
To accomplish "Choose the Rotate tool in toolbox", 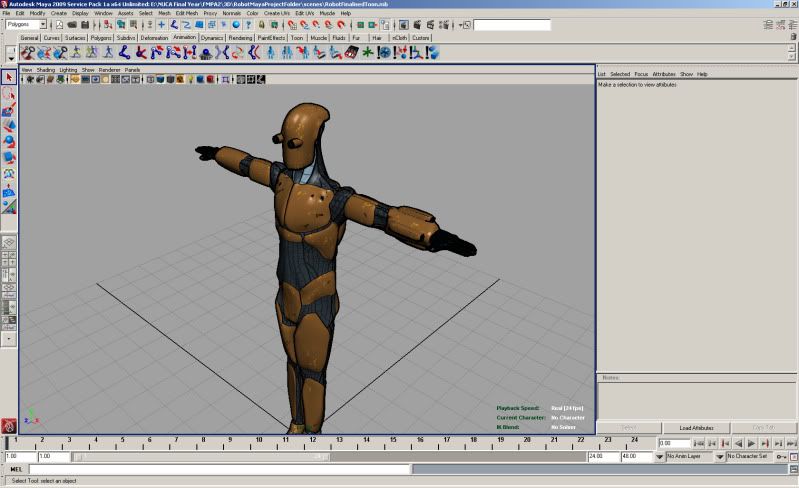I will coord(9,141).
